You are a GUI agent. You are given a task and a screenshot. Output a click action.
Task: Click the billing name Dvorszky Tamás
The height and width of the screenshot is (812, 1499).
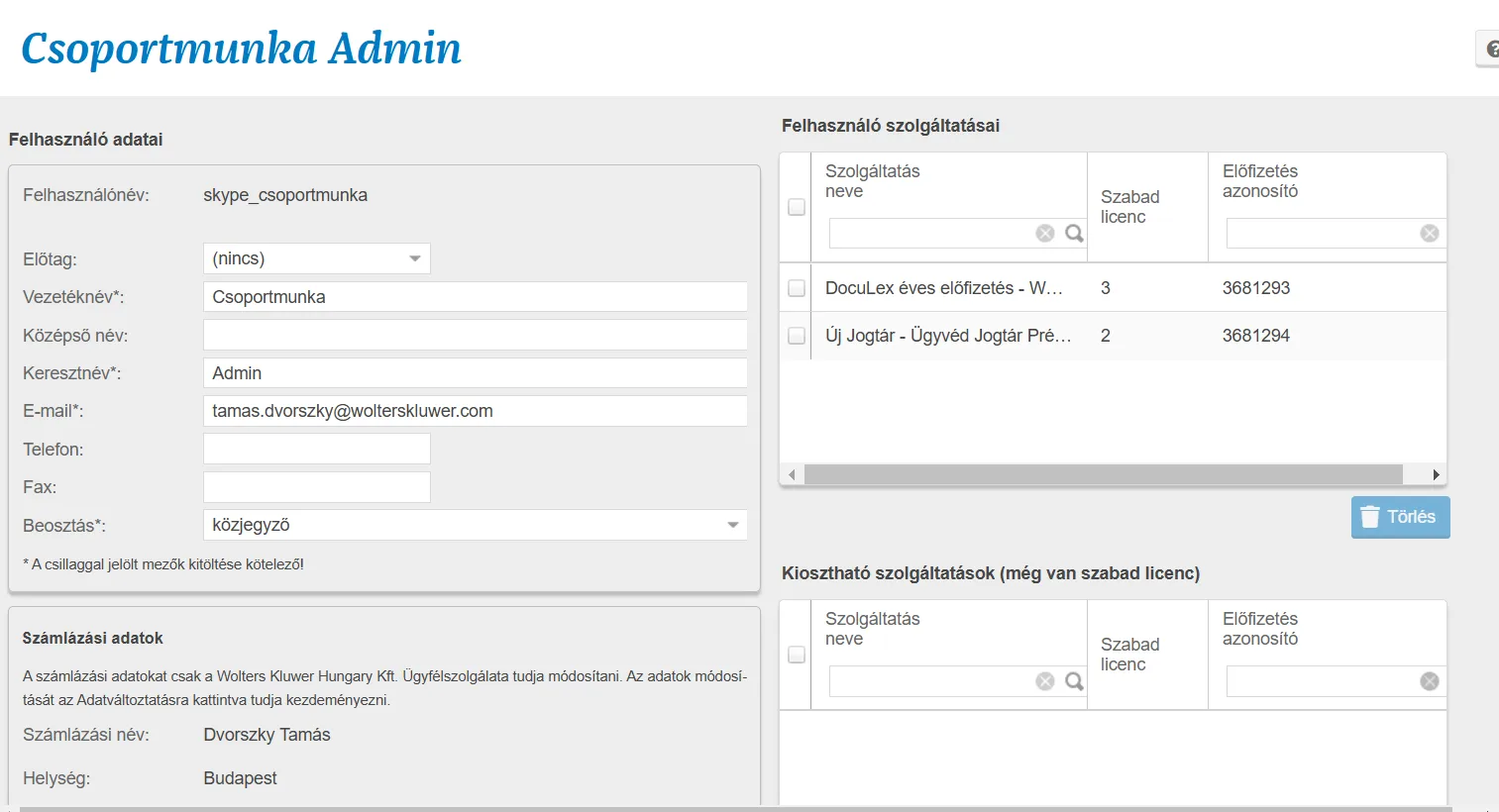tap(267, 735)
